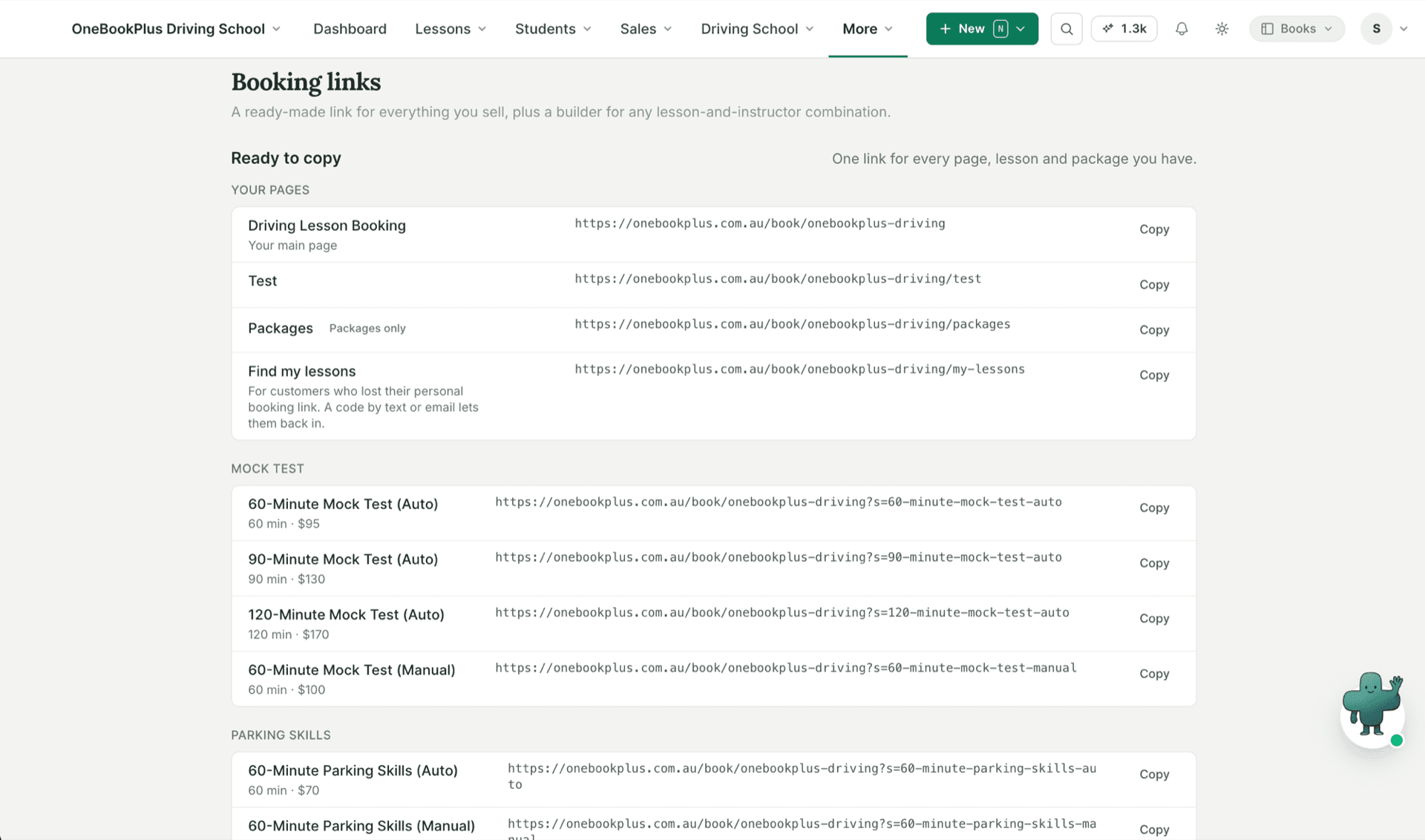The height and width of the screenshot is (840, 1425).
Task: Copy the Packages page link
Action: pos(1154,330)
